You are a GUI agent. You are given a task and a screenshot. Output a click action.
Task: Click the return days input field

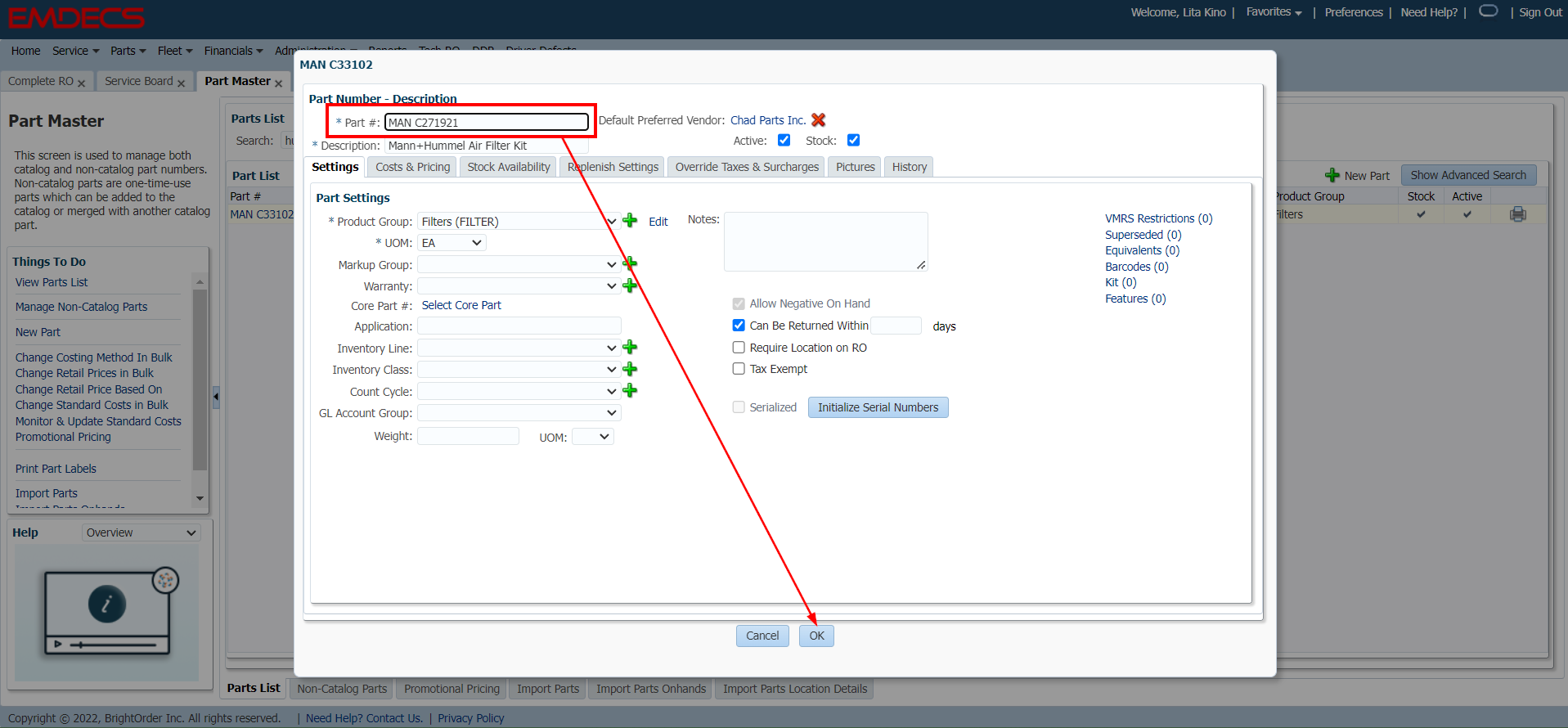(896, 326)
